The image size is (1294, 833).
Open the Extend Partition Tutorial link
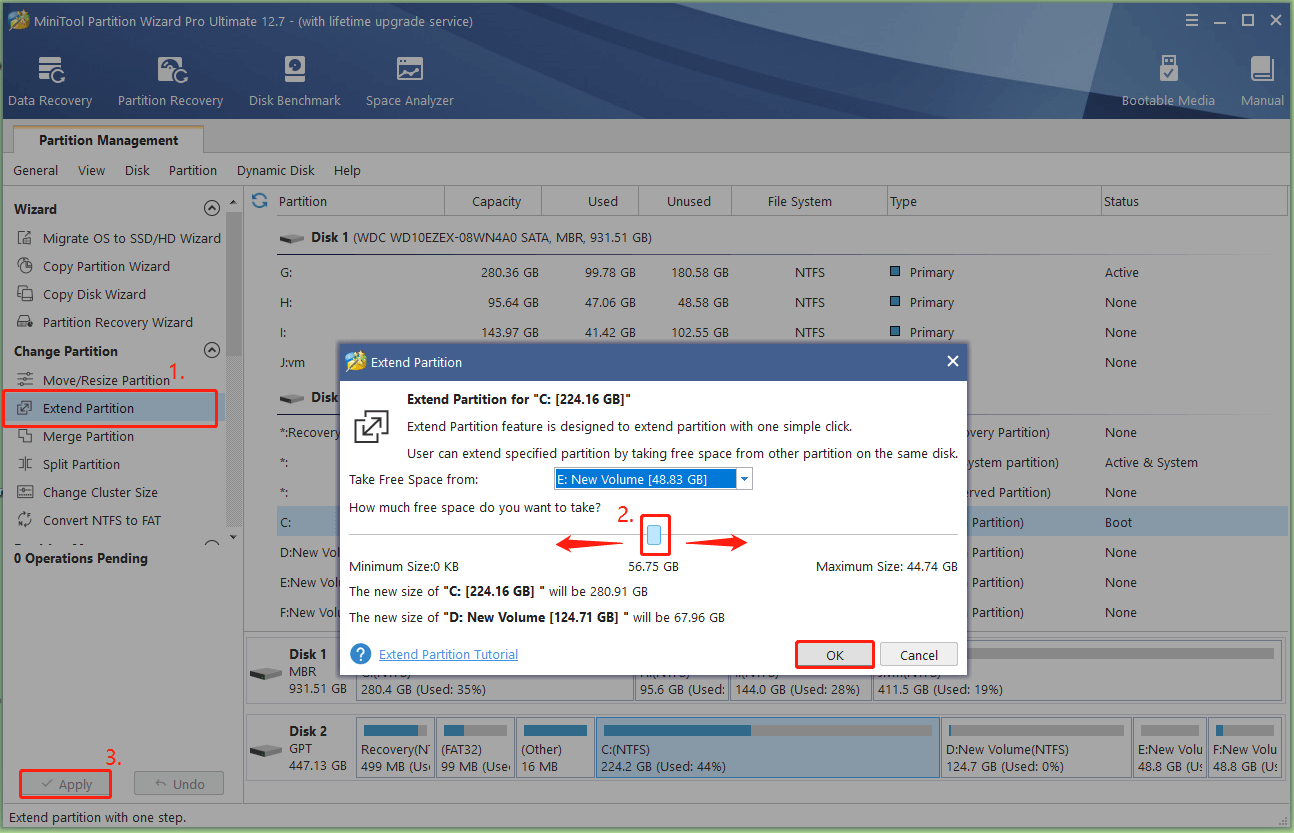tap(449, 654)
